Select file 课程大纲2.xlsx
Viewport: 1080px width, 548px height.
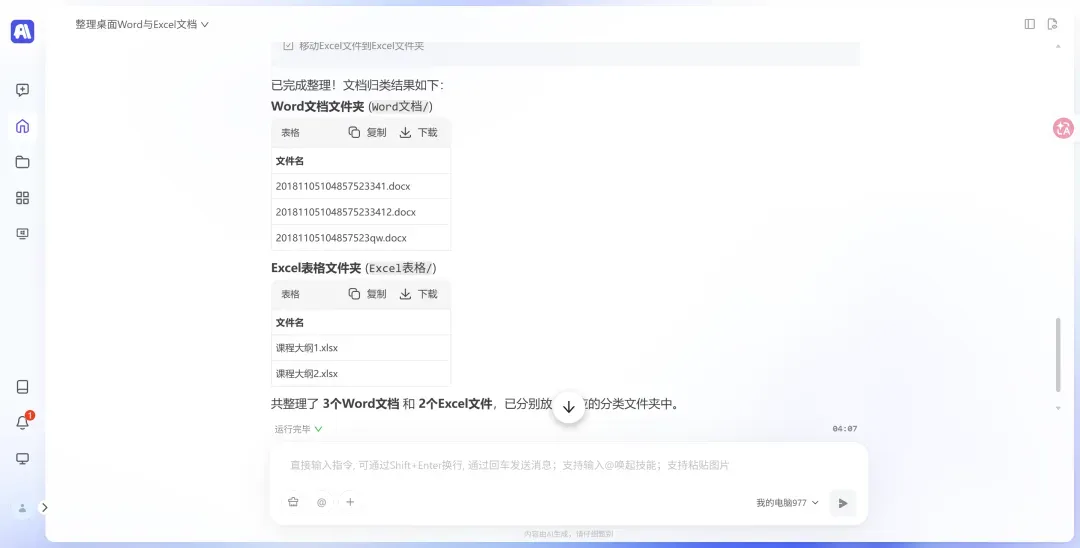(307, 373)
